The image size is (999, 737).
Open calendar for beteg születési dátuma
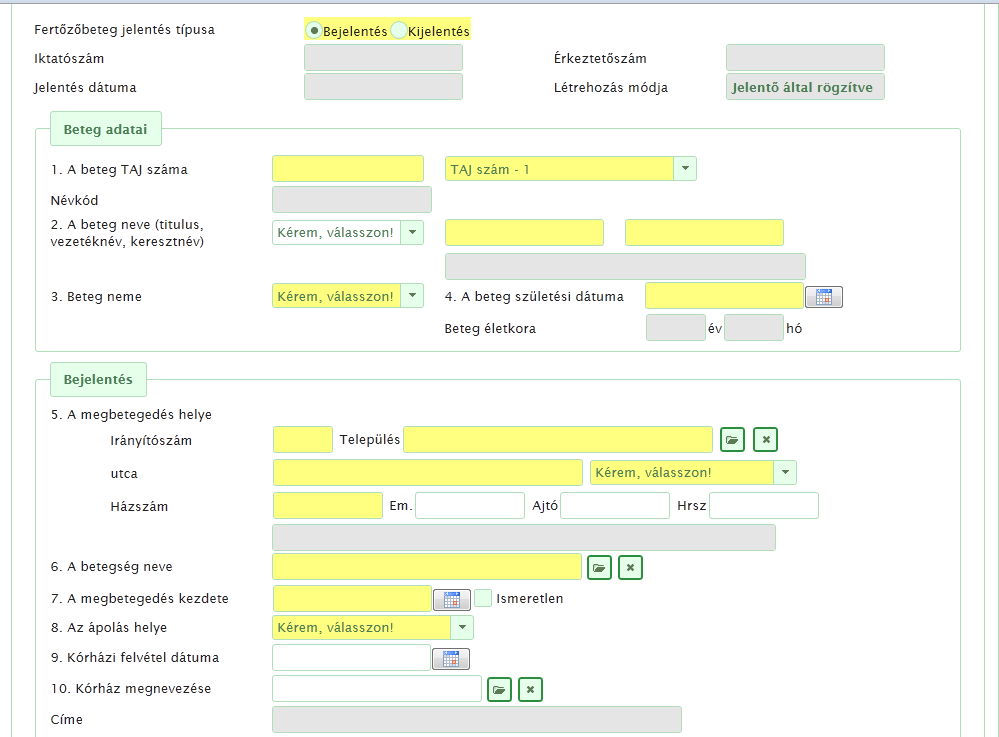tap(824, 297)
